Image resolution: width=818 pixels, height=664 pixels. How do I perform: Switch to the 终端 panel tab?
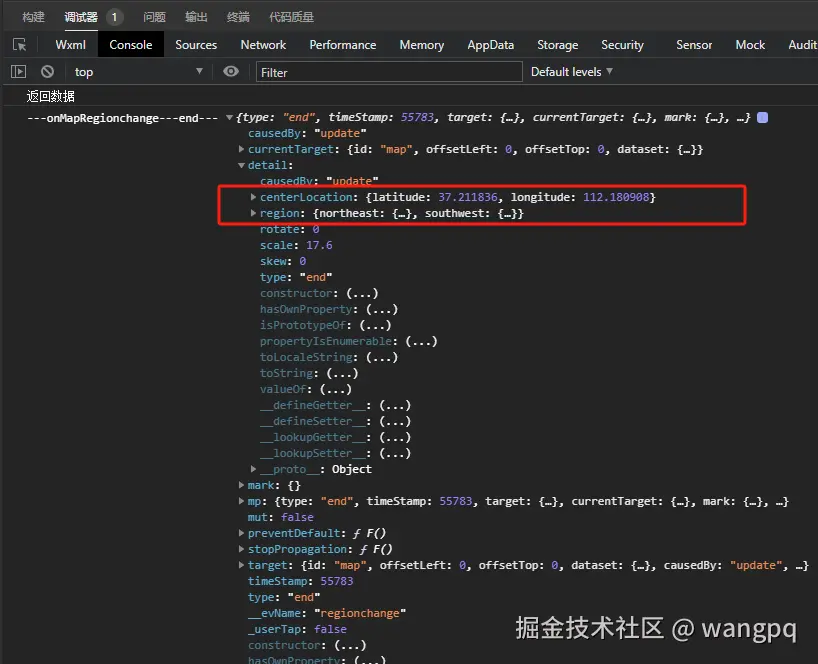coord(238,17)
